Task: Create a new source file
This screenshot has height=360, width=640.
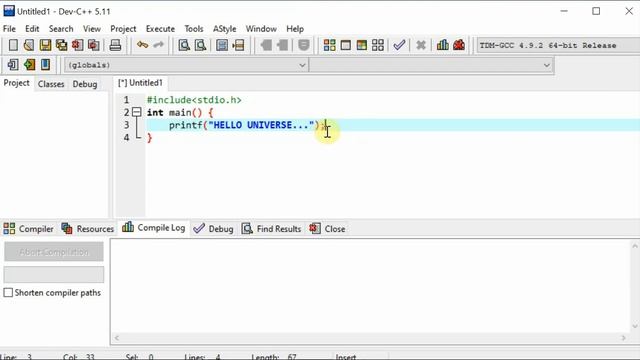Action: (x=13, y=45)
